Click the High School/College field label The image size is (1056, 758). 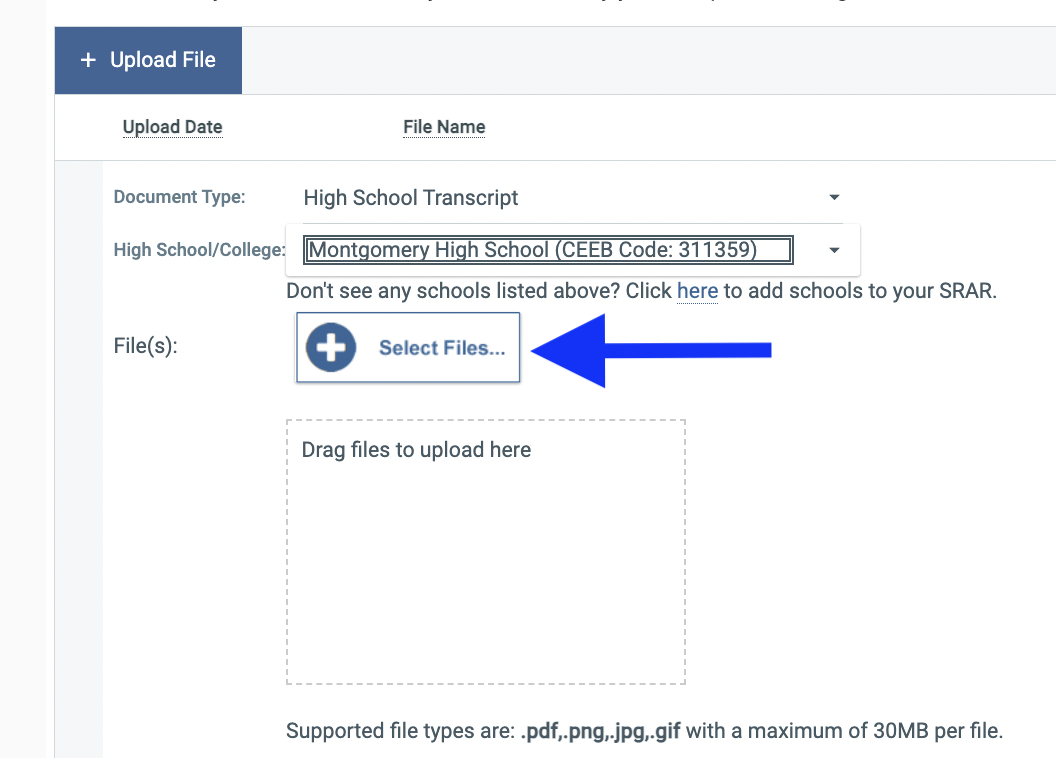(x=199, y=250)
